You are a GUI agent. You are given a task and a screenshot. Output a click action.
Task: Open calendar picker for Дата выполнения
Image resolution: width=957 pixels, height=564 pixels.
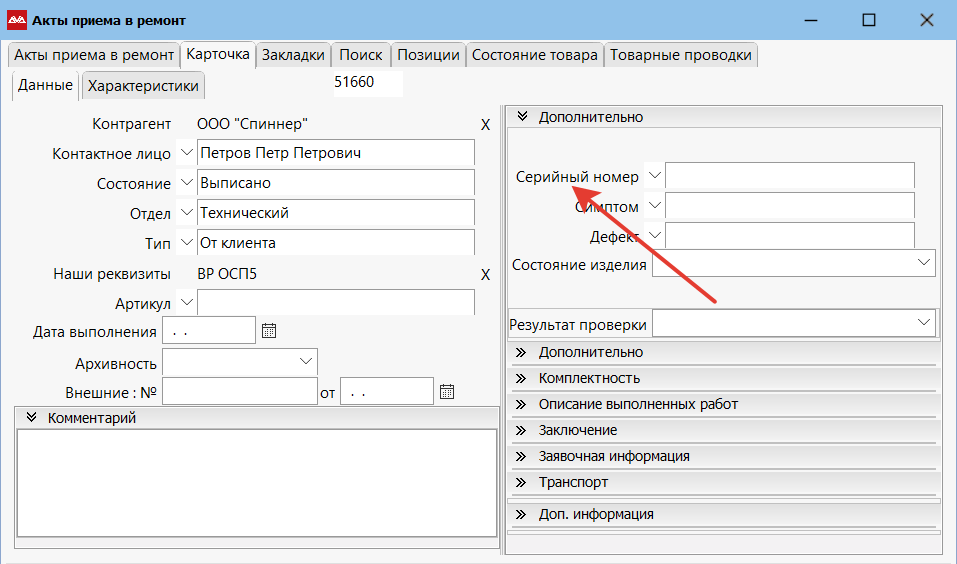point(268,331)
